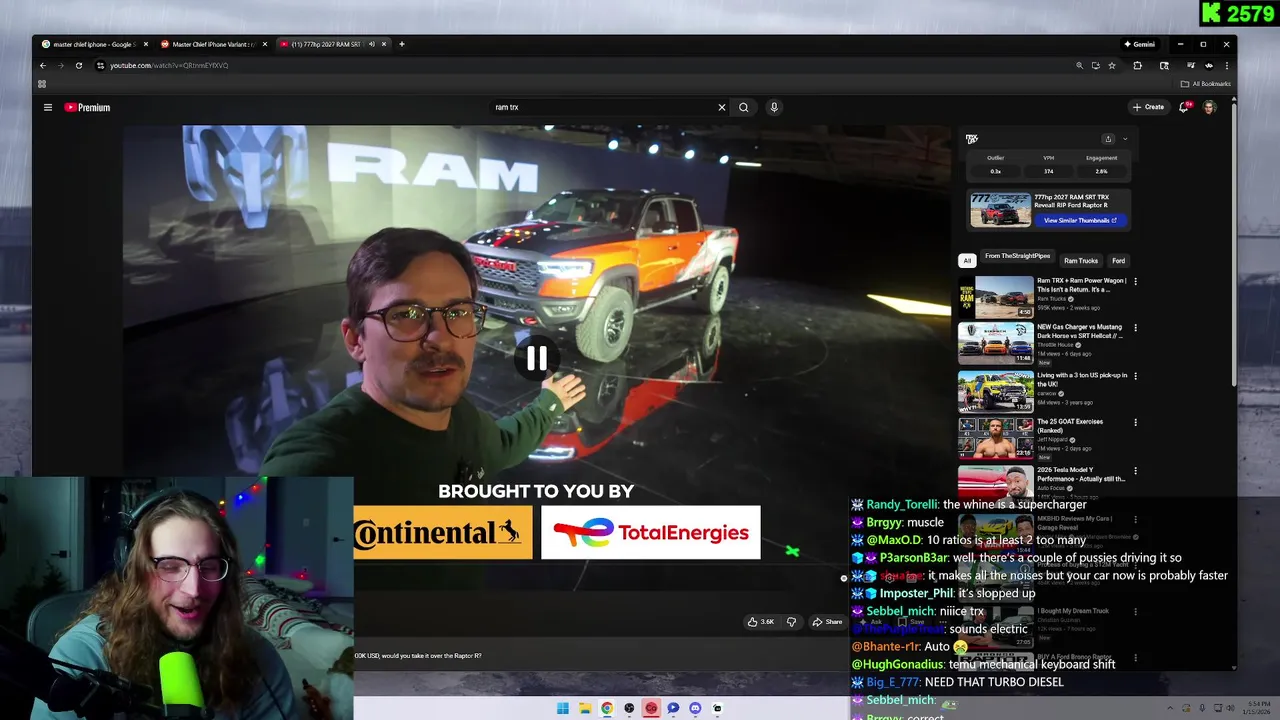
Task: Select the 'All' filter chip
Action: tap(967, 261)
